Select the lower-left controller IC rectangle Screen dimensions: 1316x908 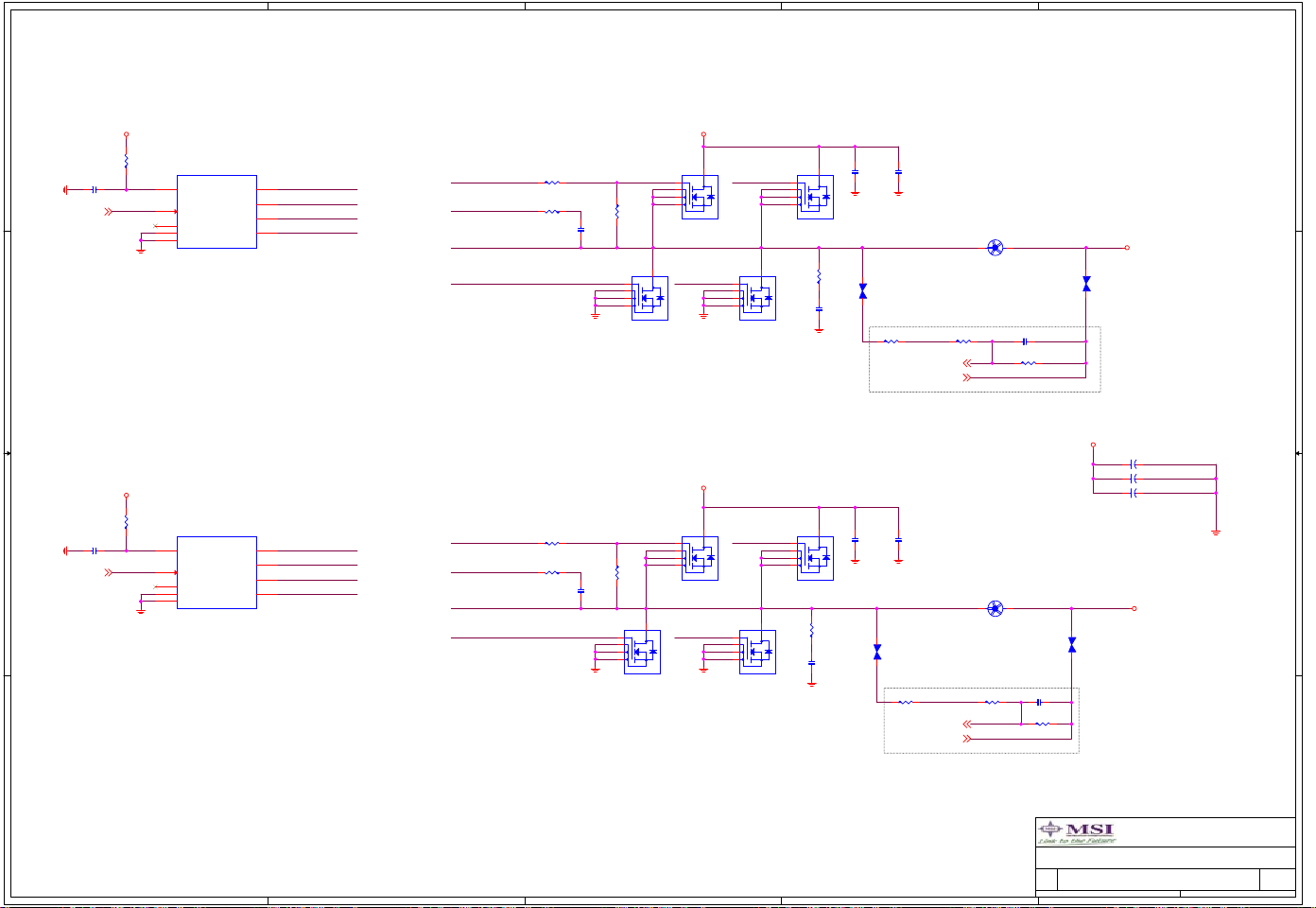[216, 572]
